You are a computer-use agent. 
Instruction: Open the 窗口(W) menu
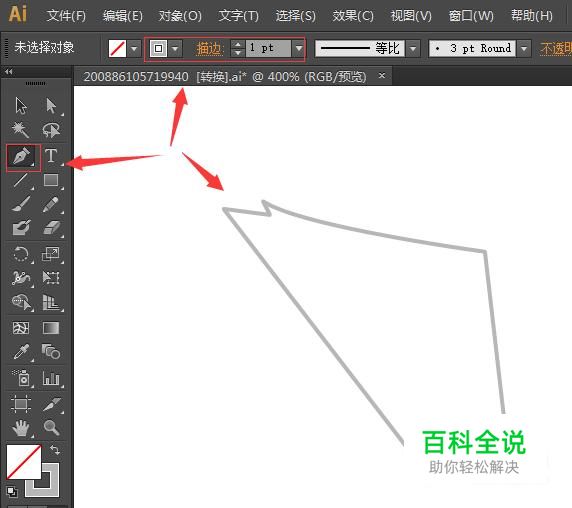[471, 16]
